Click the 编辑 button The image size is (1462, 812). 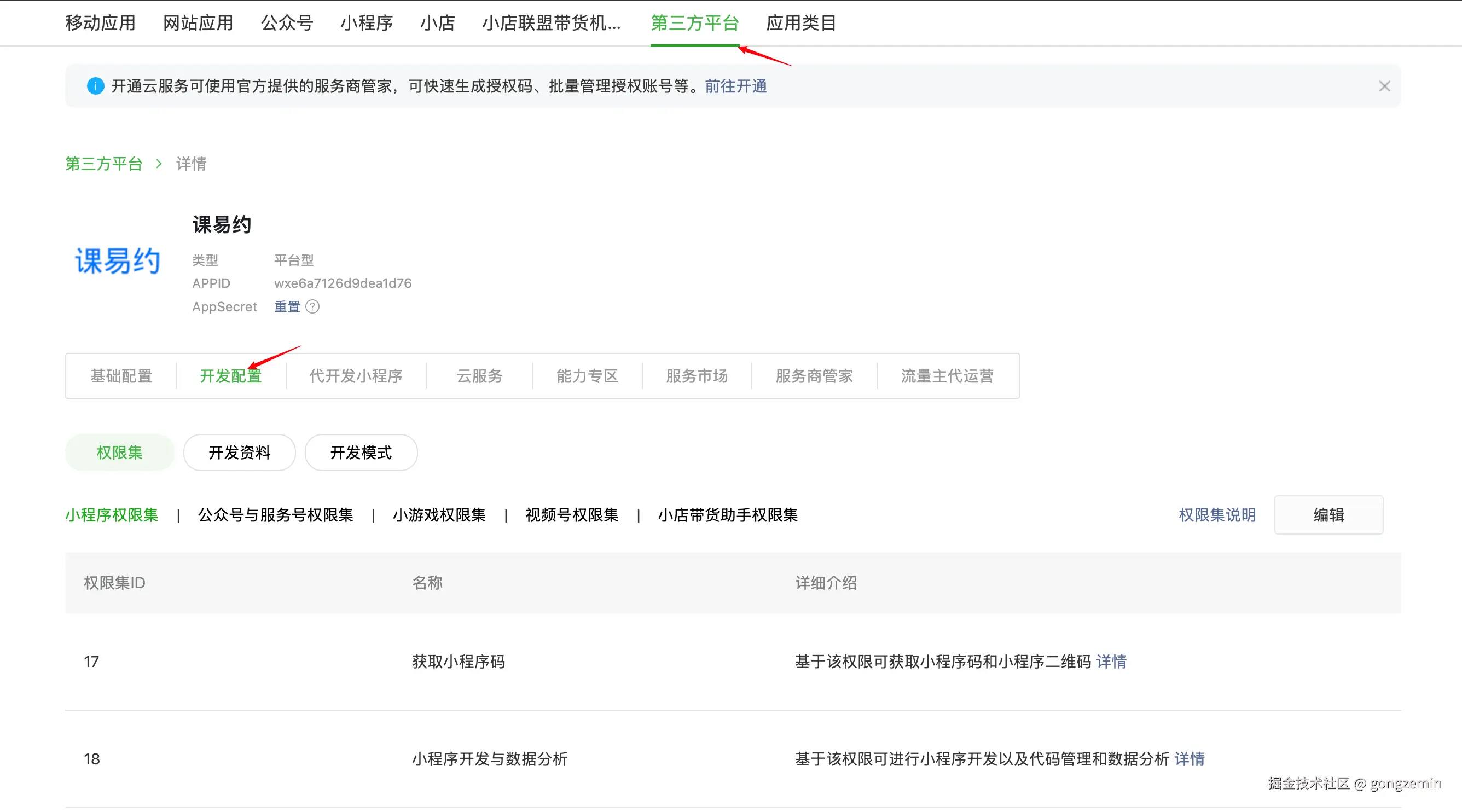[1328, 515]
